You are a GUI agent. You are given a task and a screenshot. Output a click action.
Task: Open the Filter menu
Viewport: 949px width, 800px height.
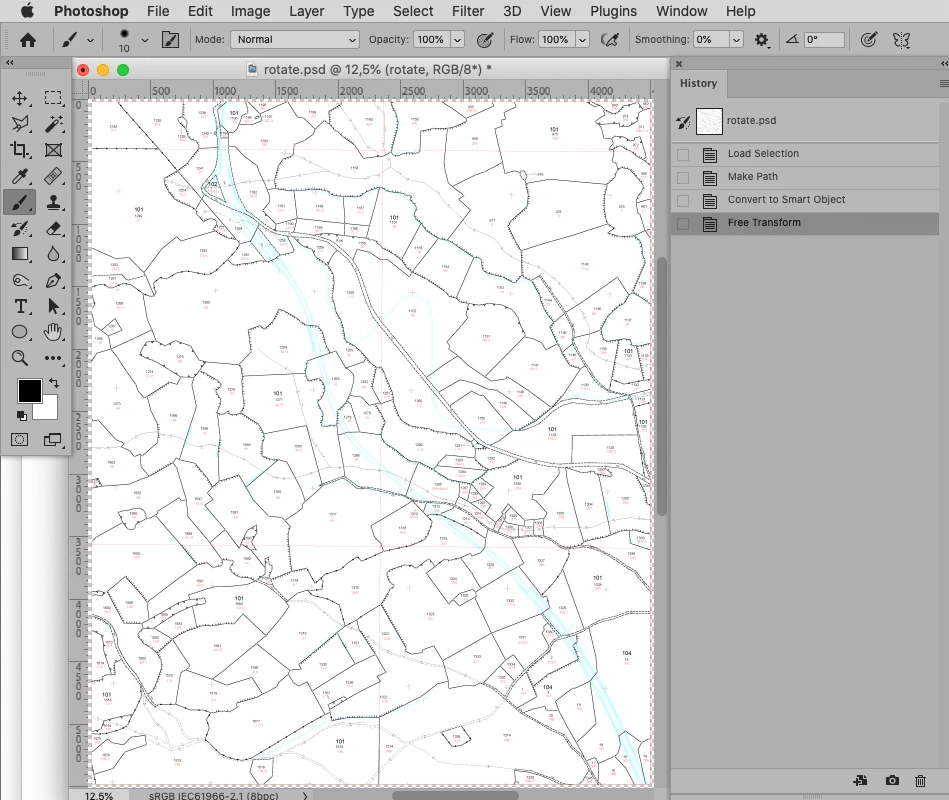(x=468, y=11)
